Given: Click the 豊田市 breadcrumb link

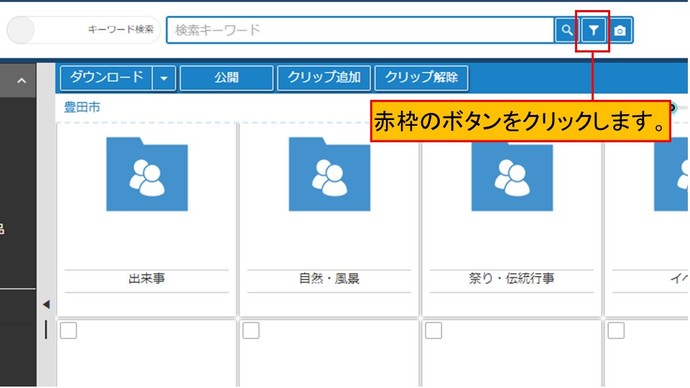Looking at the screenshot, I should pyautogui.click(x=82, y=107).
